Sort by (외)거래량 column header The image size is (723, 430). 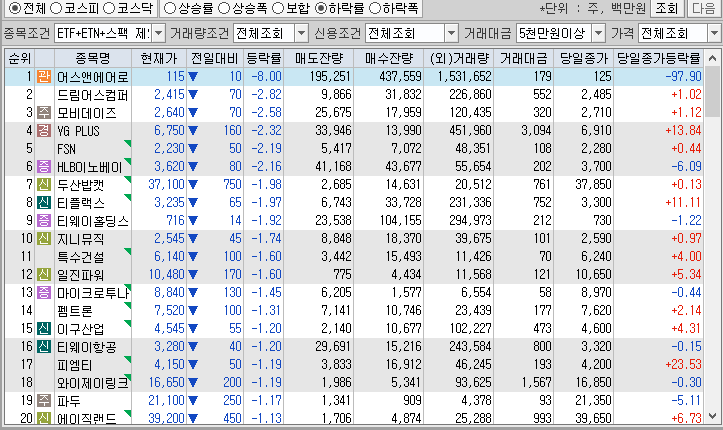pyautogui.click(x=458, y=58)
